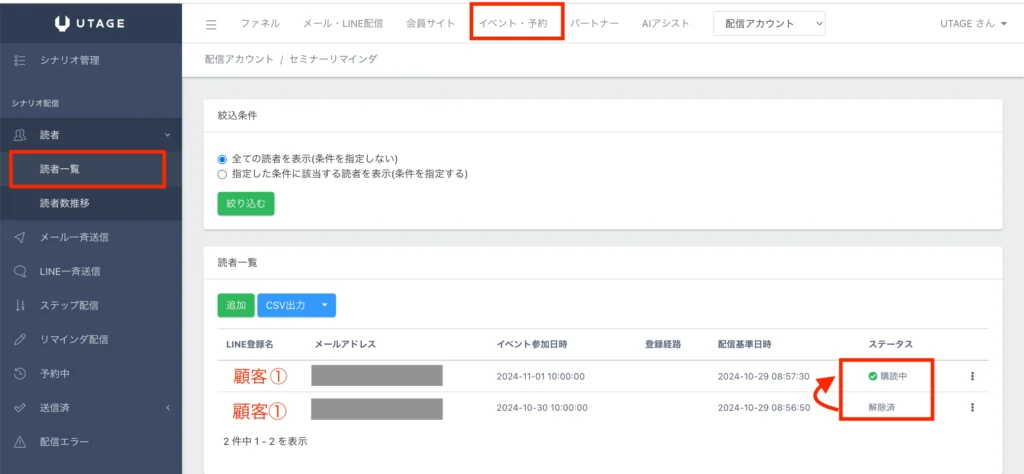This screenshot has height=474, width=1024.
Task: Click セミナーリマインダ breadcrumb text
Action: [333, 59]
